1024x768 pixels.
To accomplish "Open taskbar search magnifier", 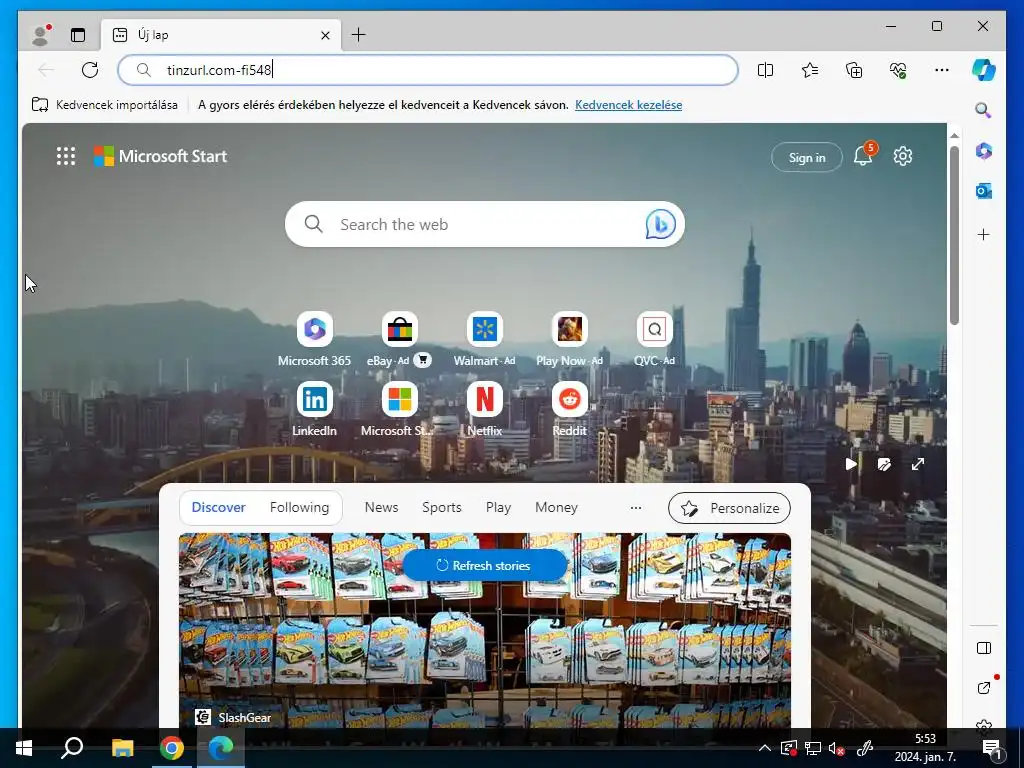I will (x=72, y=748).
